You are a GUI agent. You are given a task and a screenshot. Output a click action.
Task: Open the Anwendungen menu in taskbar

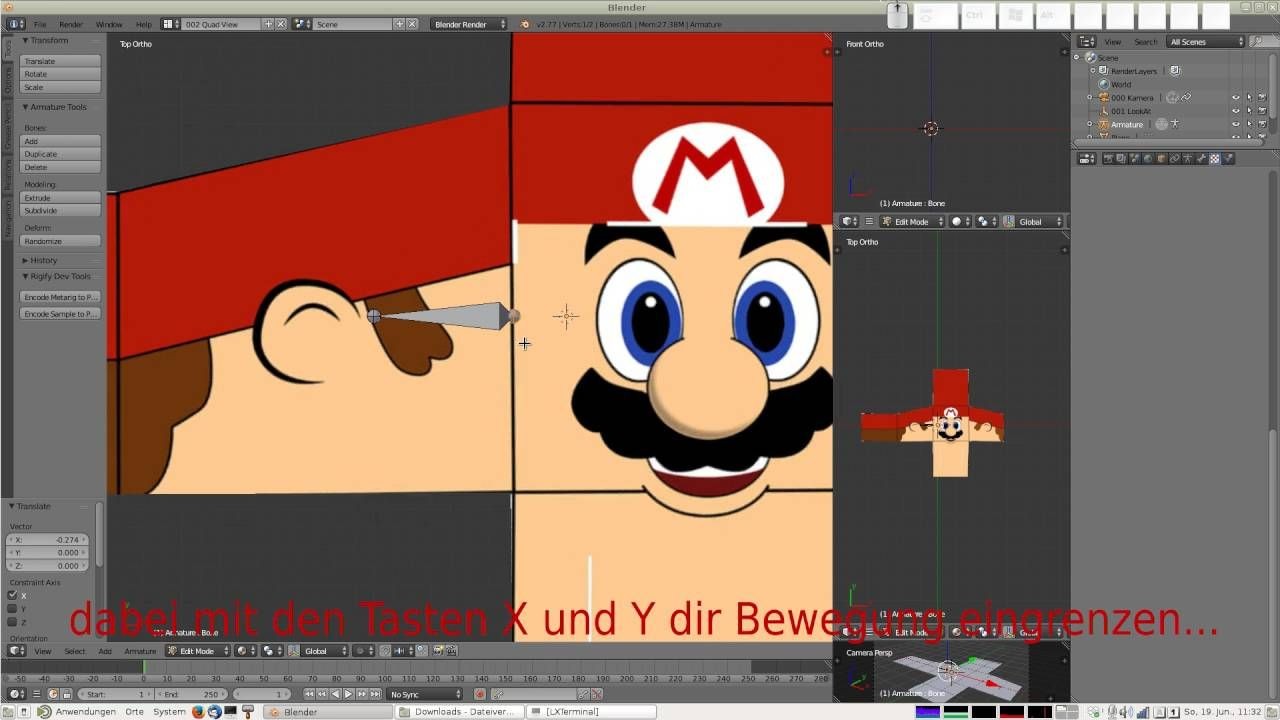85,712
